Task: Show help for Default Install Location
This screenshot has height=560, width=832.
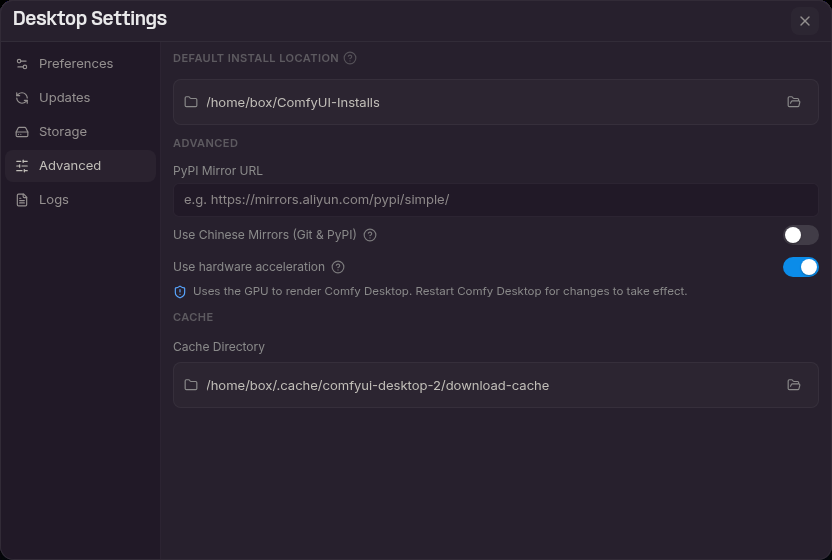Action: pyautogui.click(x=350, y=58)
